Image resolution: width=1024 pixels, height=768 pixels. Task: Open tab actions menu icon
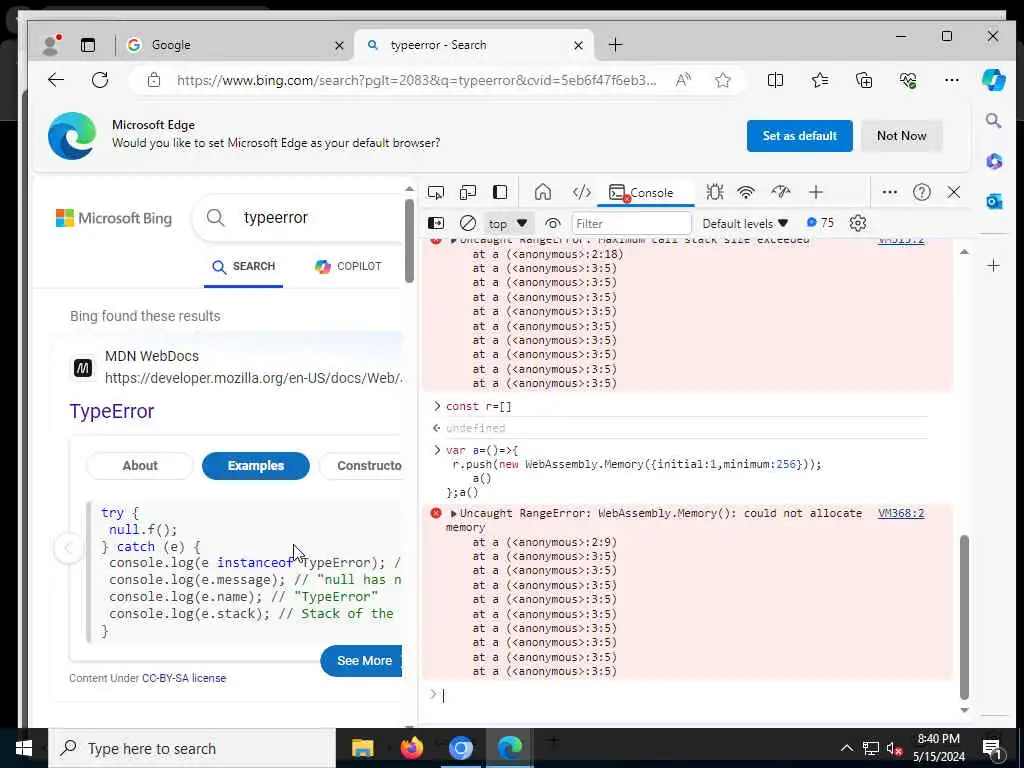coord(88,45)
